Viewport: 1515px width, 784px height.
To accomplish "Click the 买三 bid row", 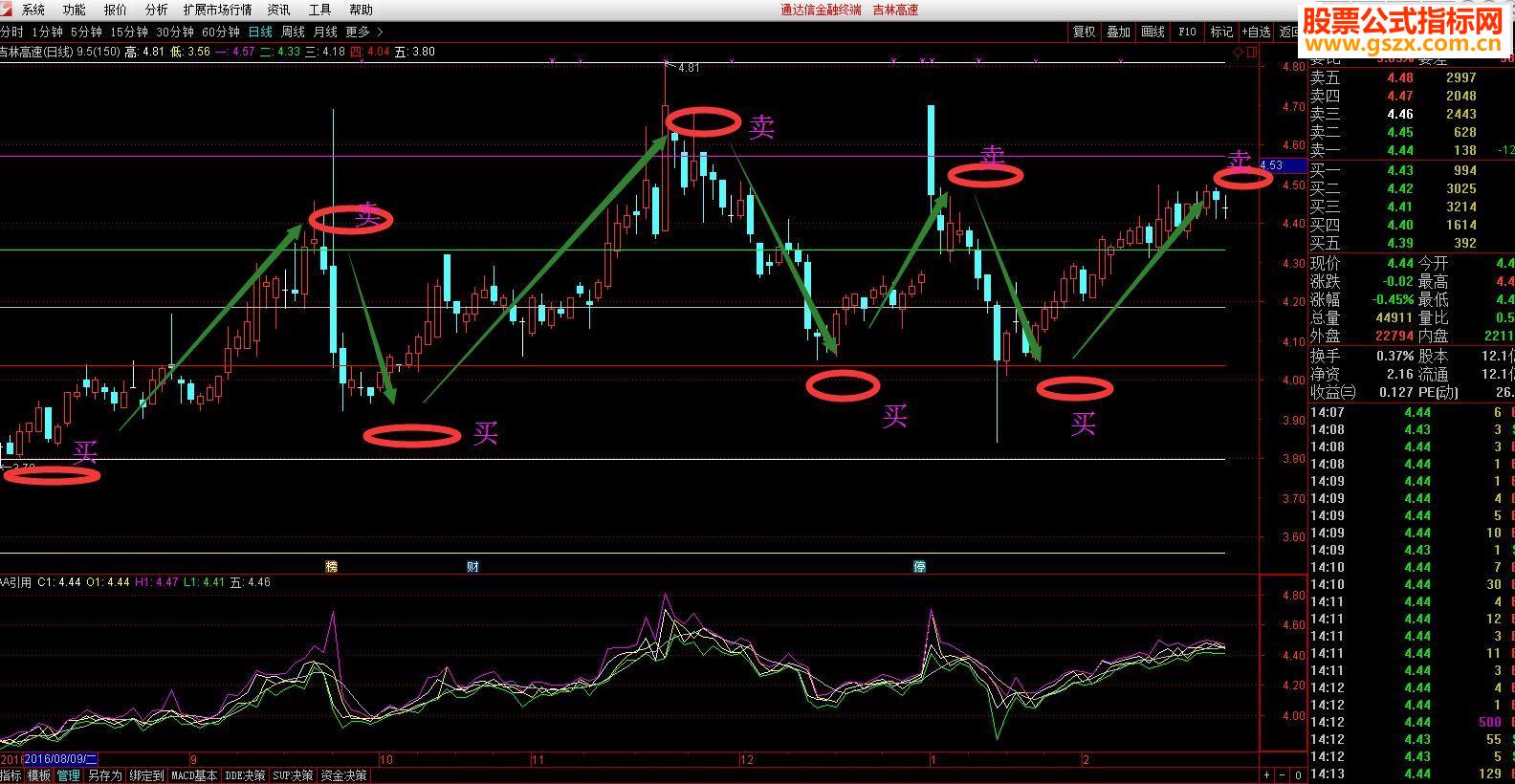I will (1412, 207).
